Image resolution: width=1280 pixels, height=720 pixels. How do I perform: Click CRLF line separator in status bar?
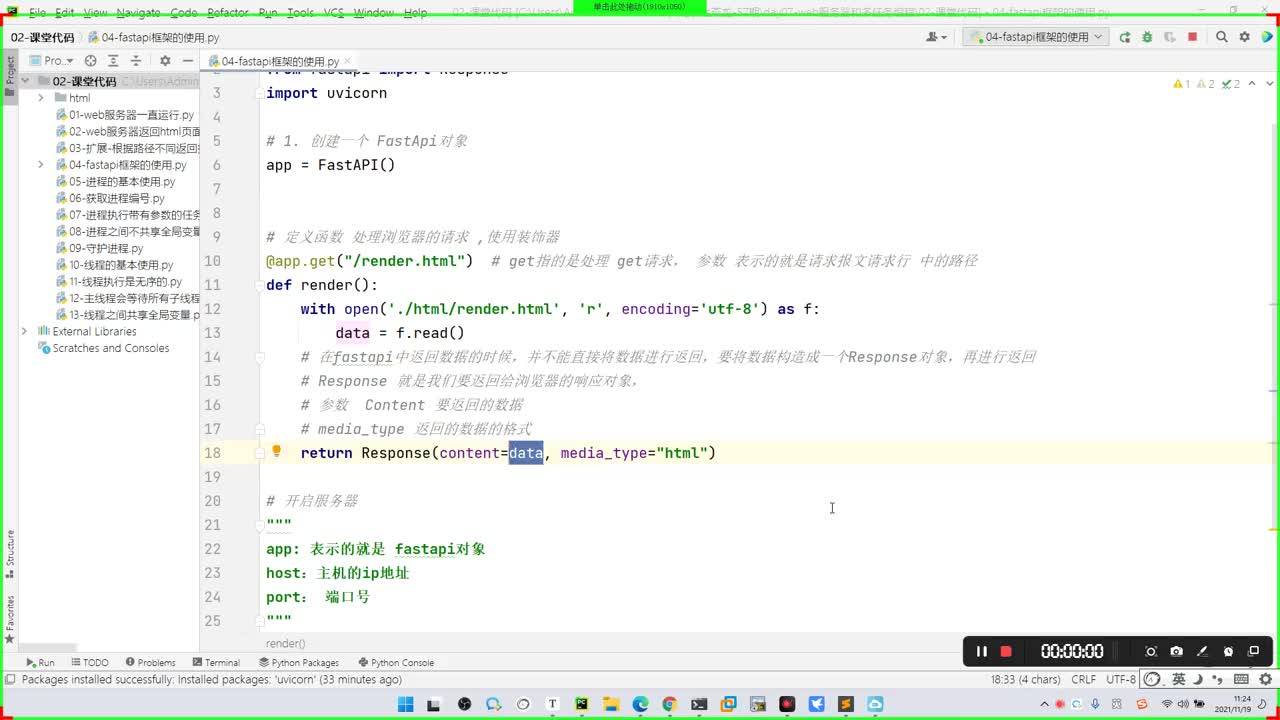pyautogui.click(x=1084, y=679)
